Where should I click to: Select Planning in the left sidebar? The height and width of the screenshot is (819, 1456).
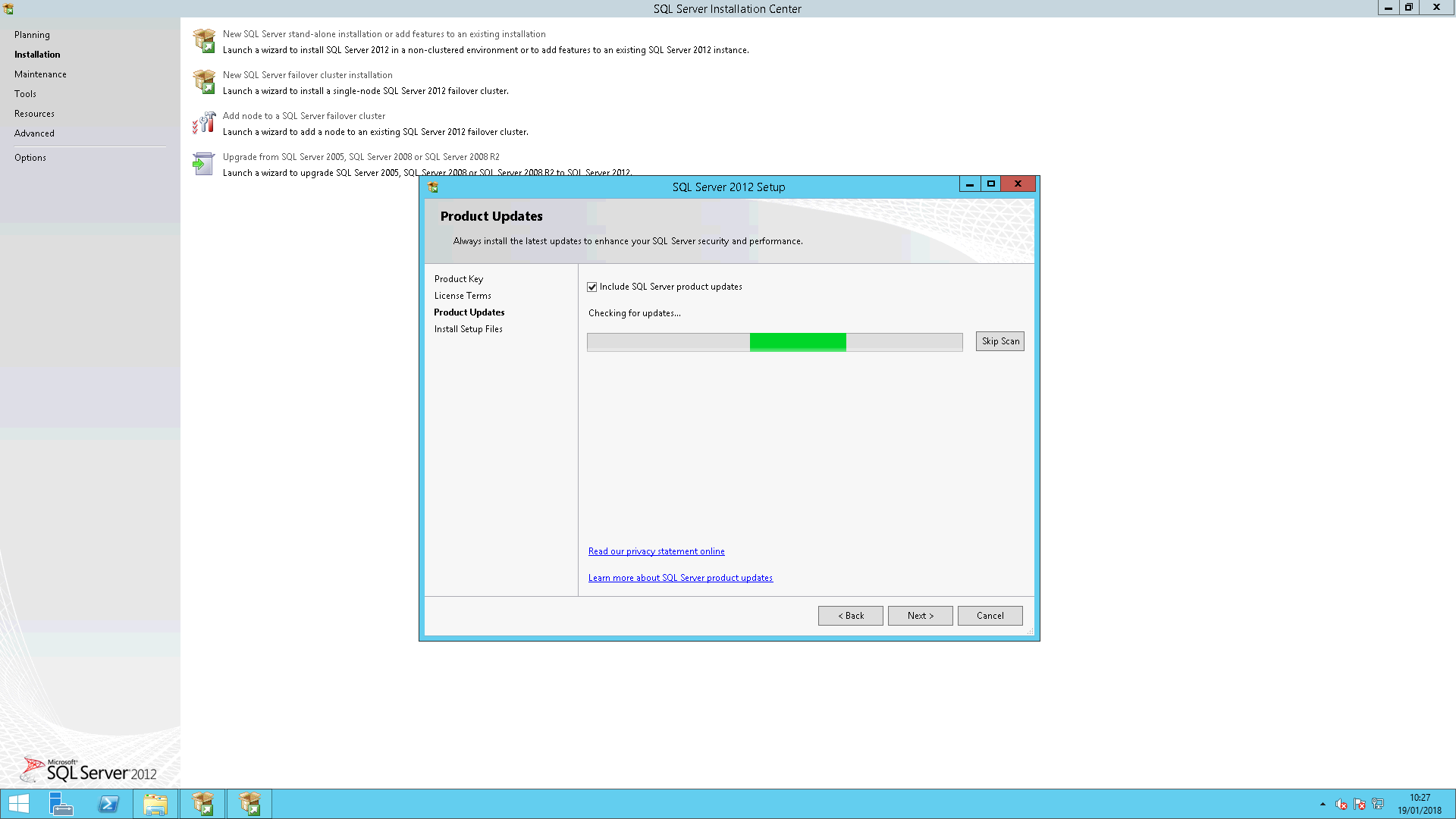point(32,35)
